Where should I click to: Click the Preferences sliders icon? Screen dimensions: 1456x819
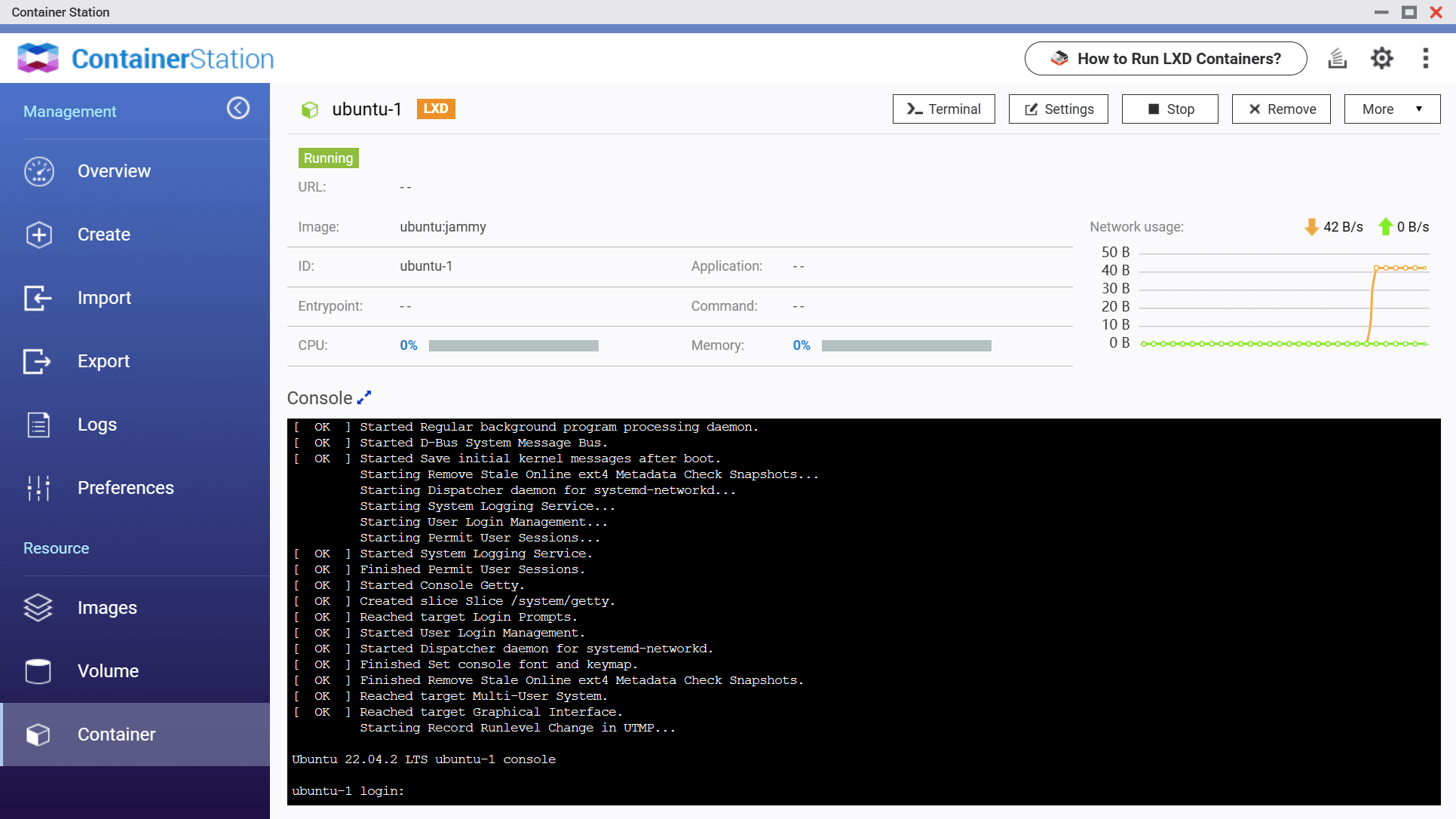[38, 488]
